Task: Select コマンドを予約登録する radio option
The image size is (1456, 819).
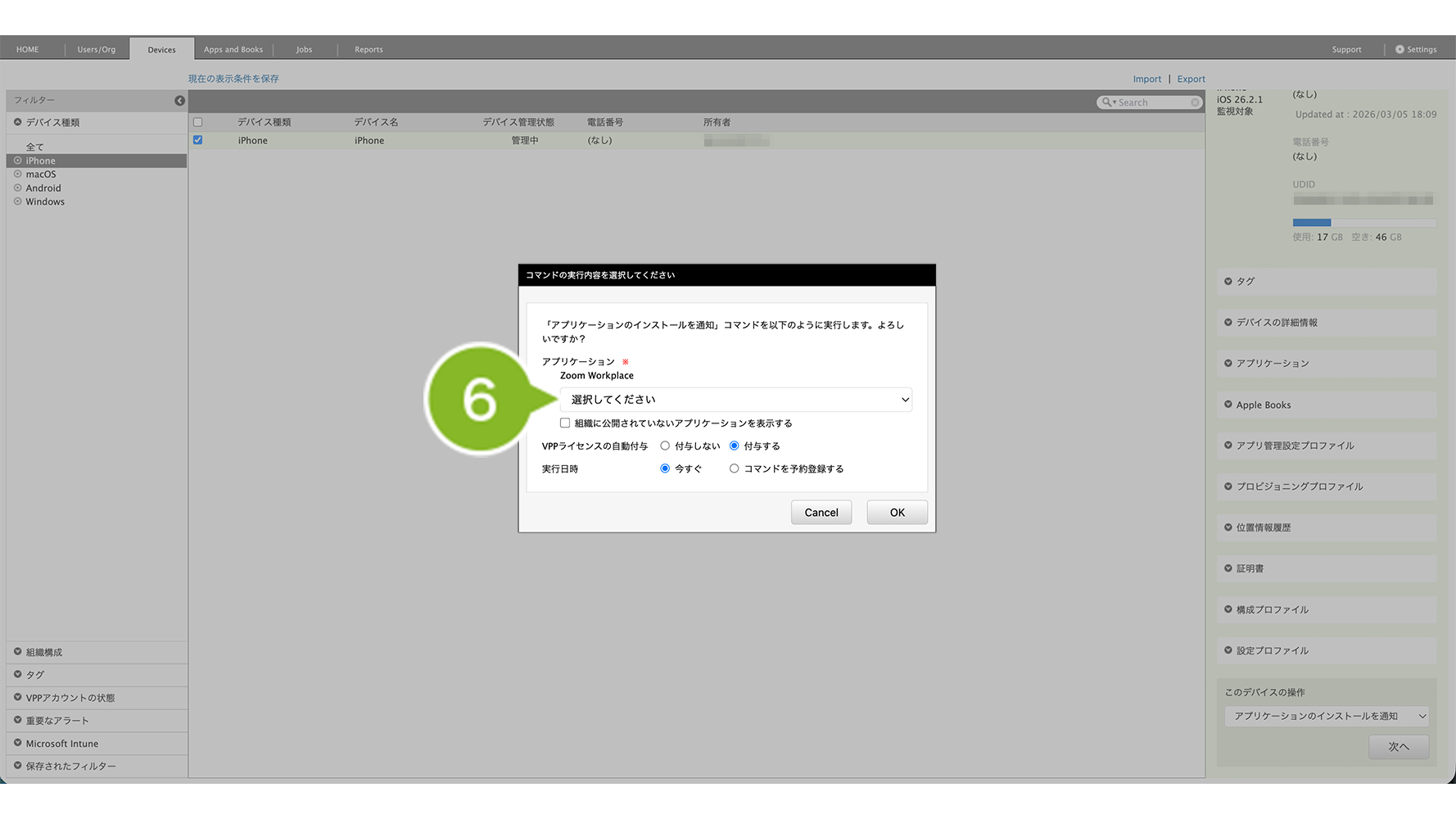Action: click(734, 469)
